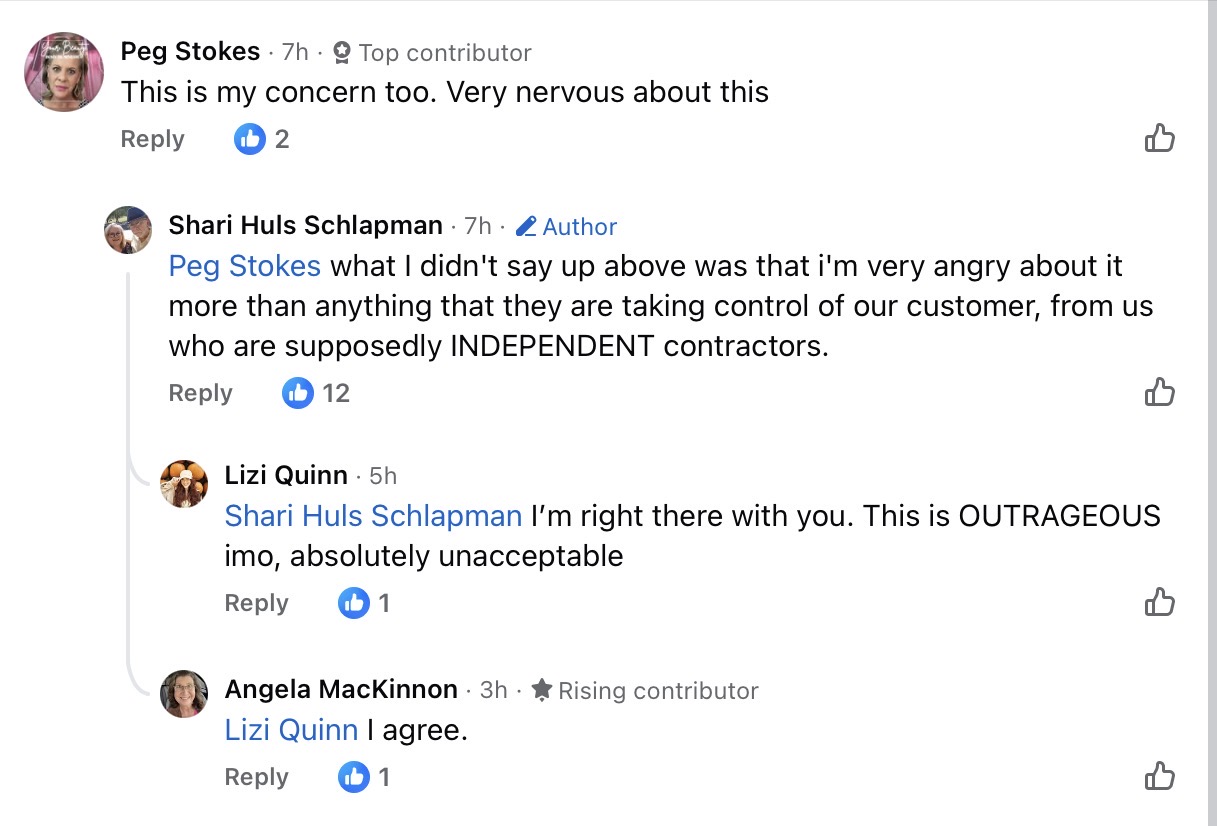View the 2 reactions on Peg's comment

[262, 139]
